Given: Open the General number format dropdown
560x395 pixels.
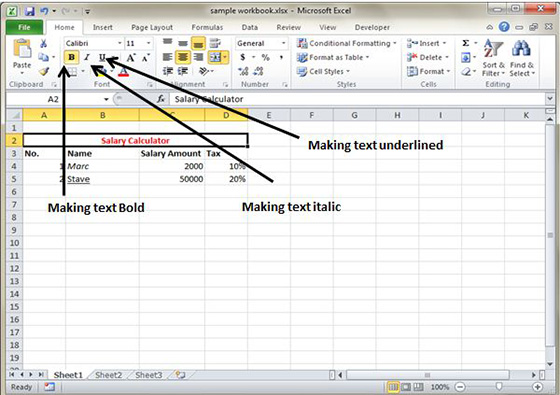Looking at the screenshot, I should coord(283,43).
